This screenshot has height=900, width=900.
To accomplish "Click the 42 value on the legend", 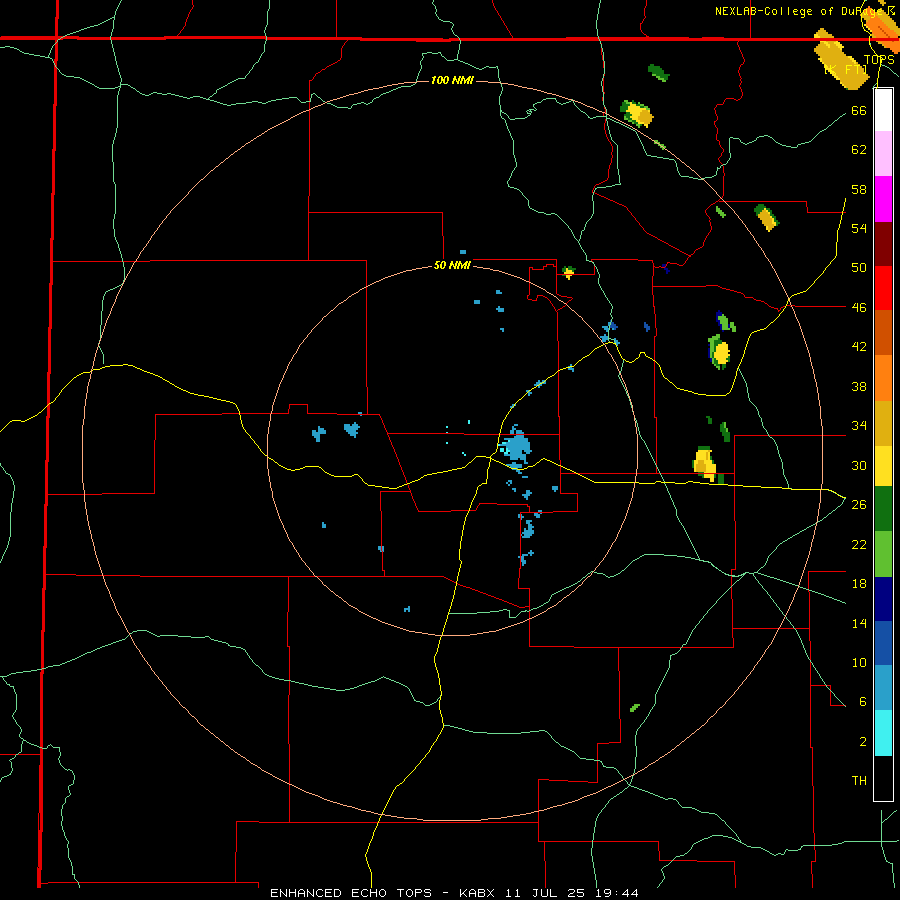I will tap(859, 347).
